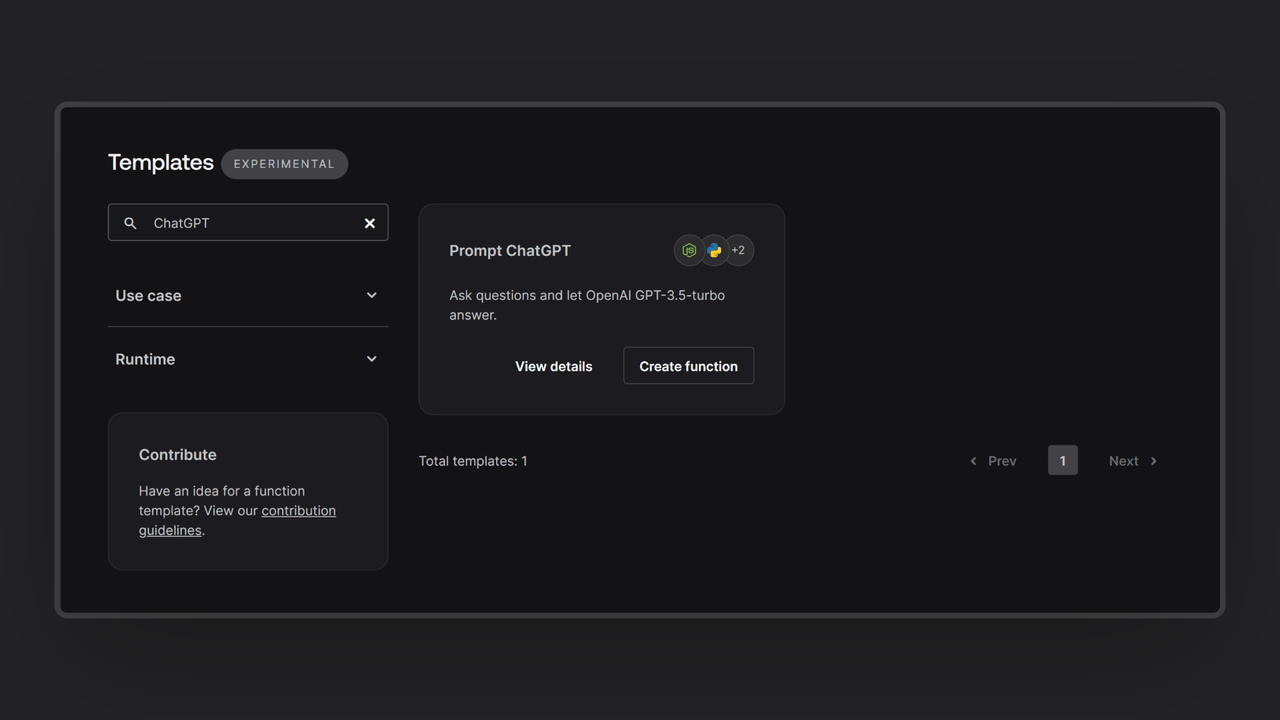Open the contribution guidelines link
The width and height of the screenshot is (1280, 720).
click(298, 511)
